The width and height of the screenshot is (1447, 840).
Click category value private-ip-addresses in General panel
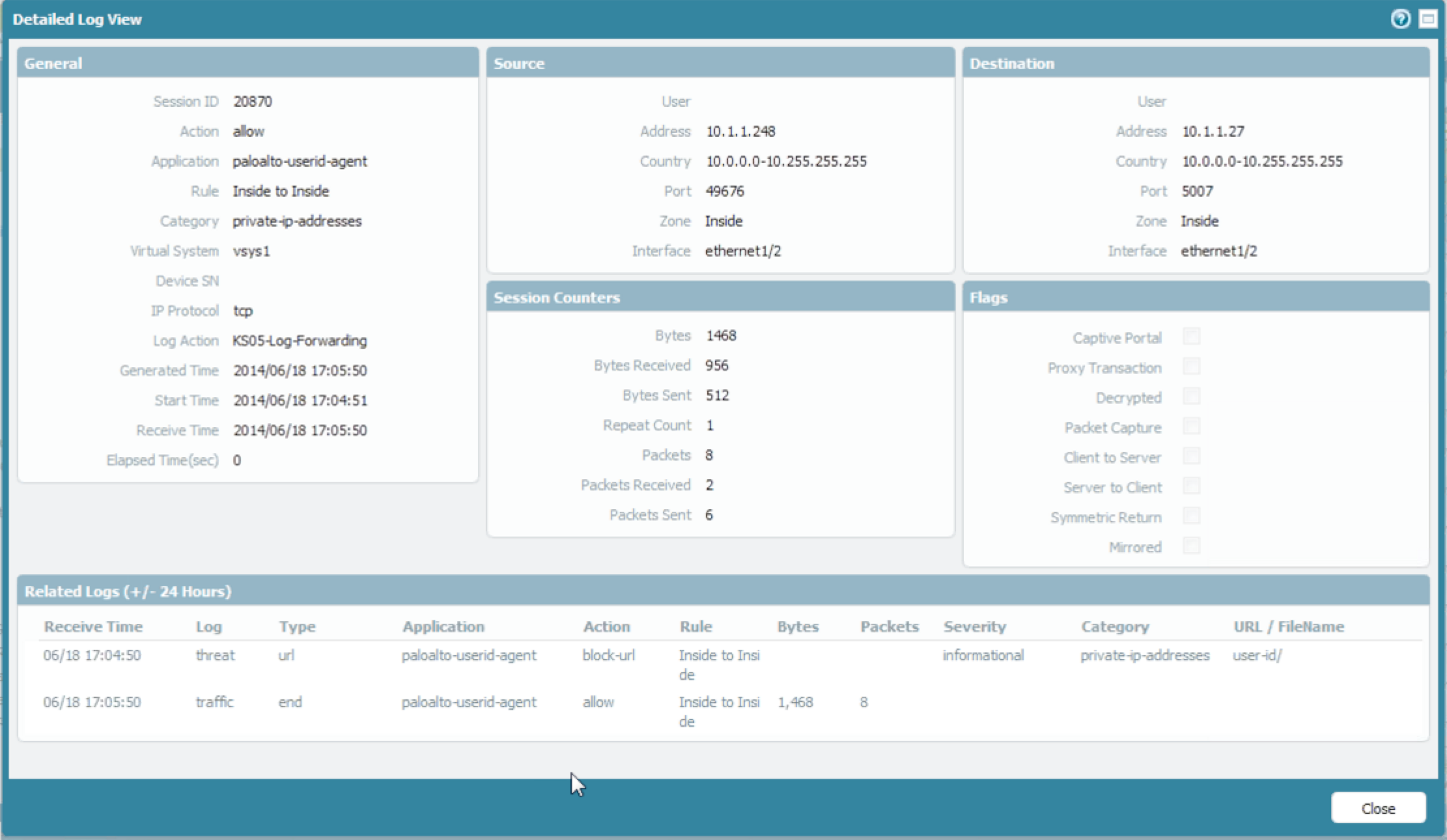[x=297, y=221]
